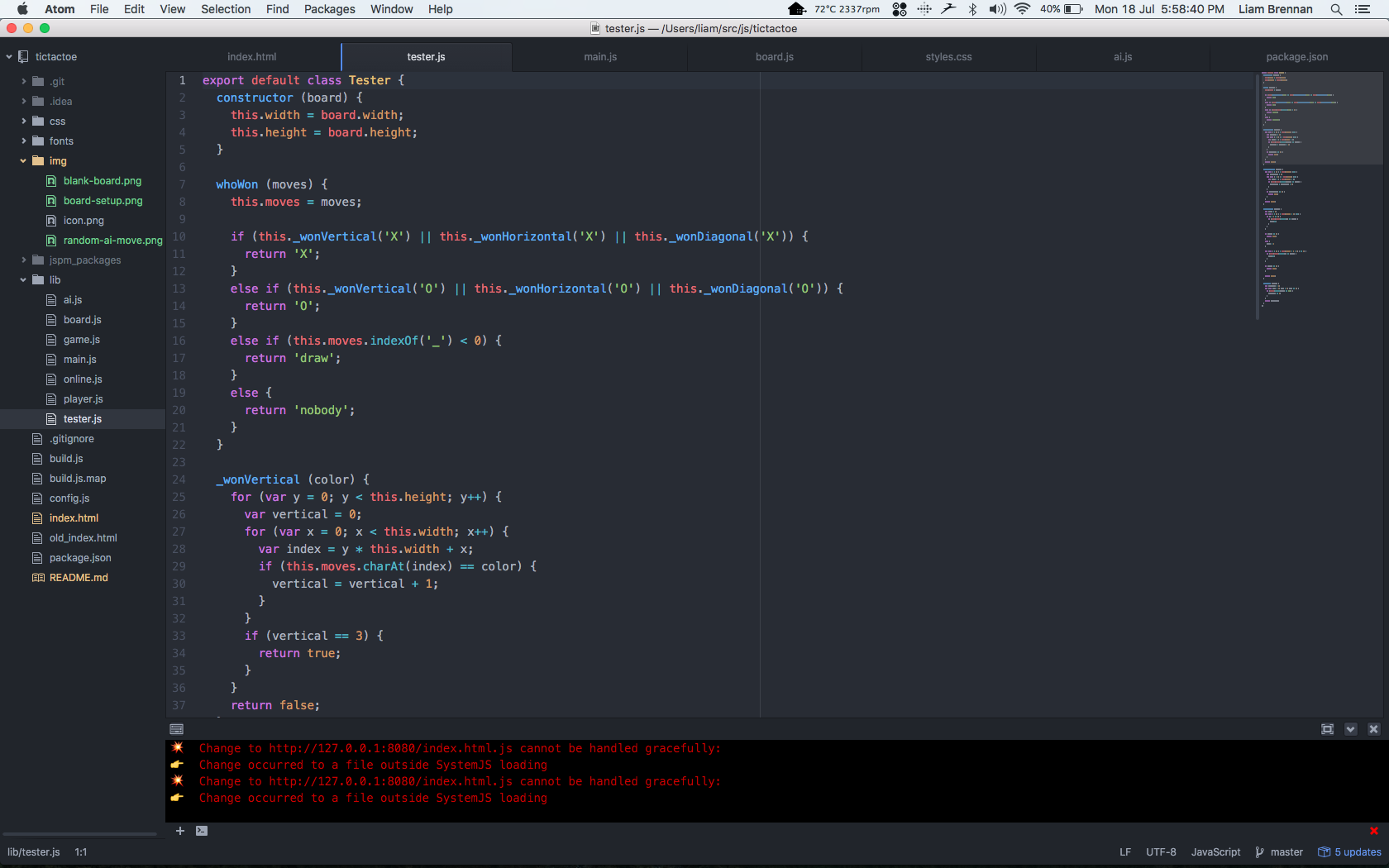The width and height of the screenshot is (1389, 868).
Task: Collapse the lib folder
Action: [x=55, y=280]
